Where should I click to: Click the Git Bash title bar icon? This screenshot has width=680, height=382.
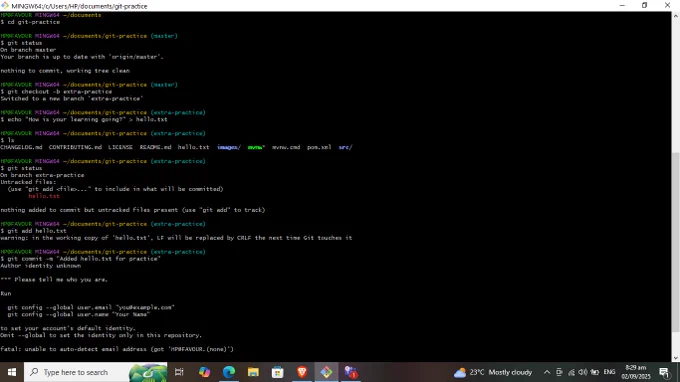[5, 6]
